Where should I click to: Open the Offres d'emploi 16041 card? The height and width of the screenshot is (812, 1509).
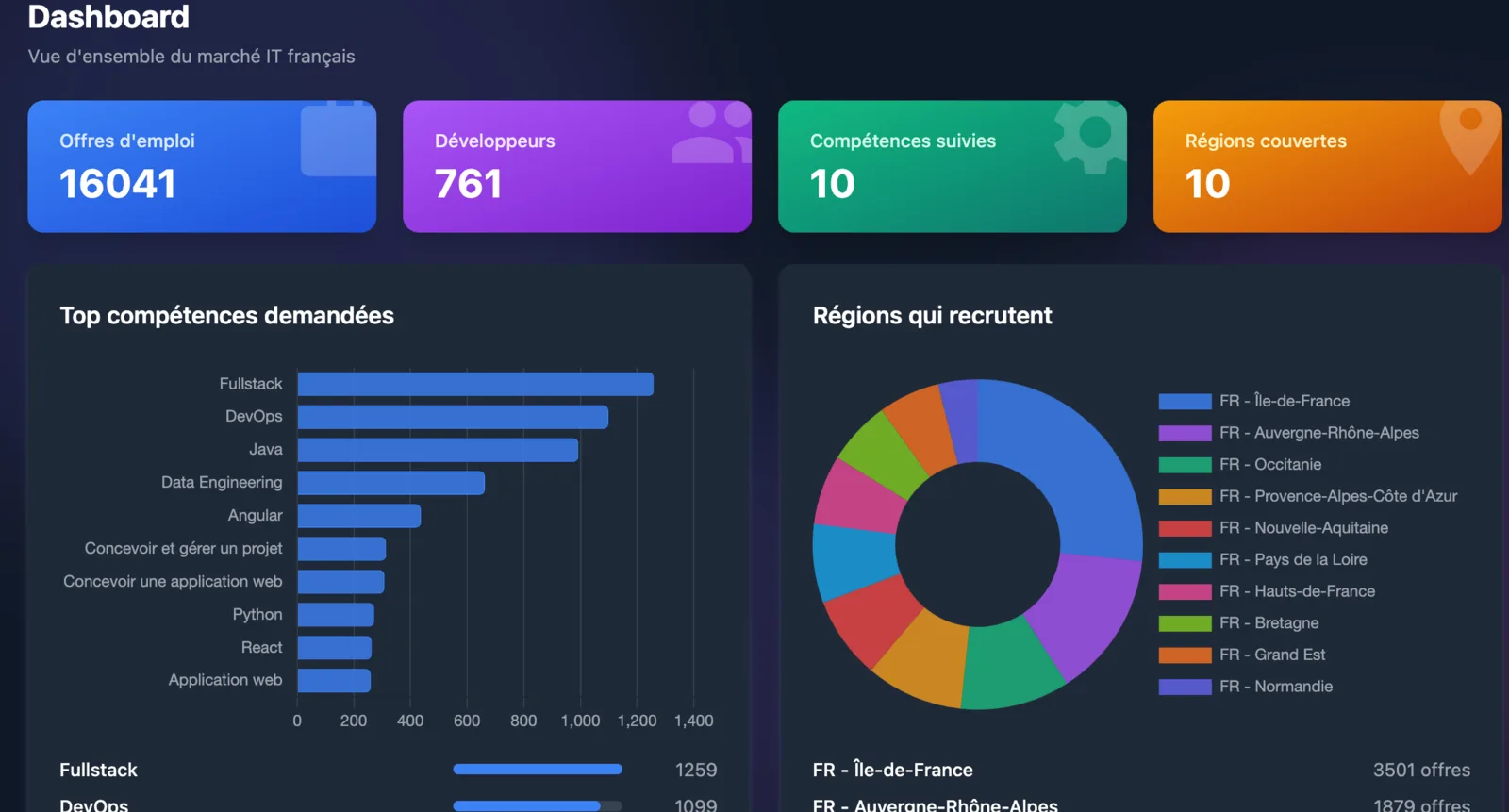pos(202,166)
